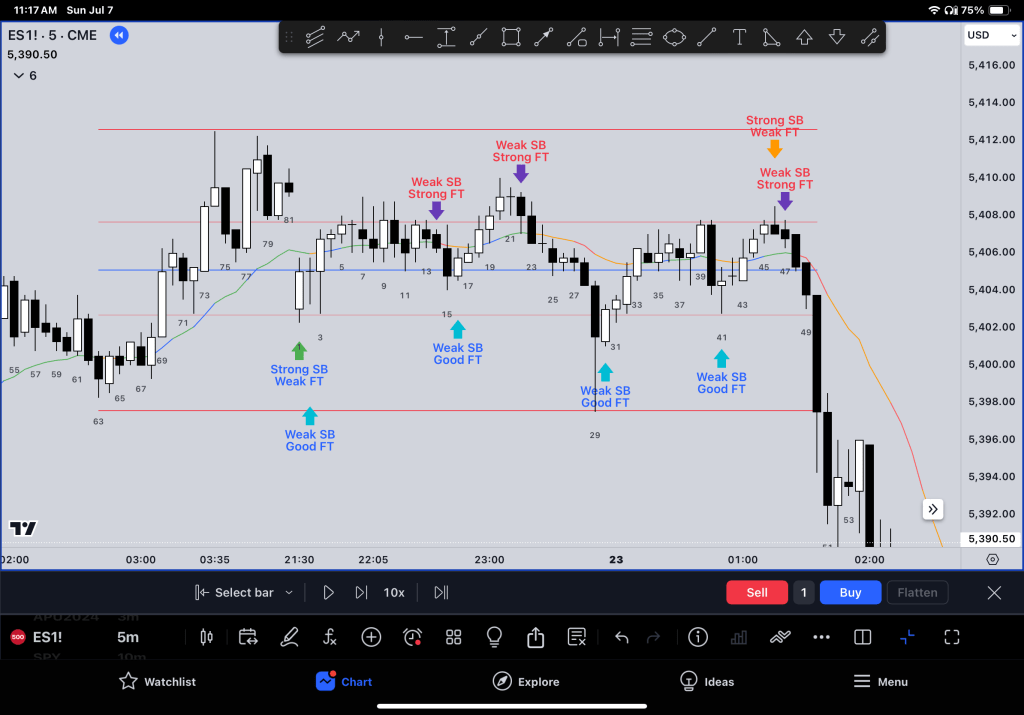1024x715 pixels.
Task: Toggle the split layout panel icon
Action: (863, 637)
